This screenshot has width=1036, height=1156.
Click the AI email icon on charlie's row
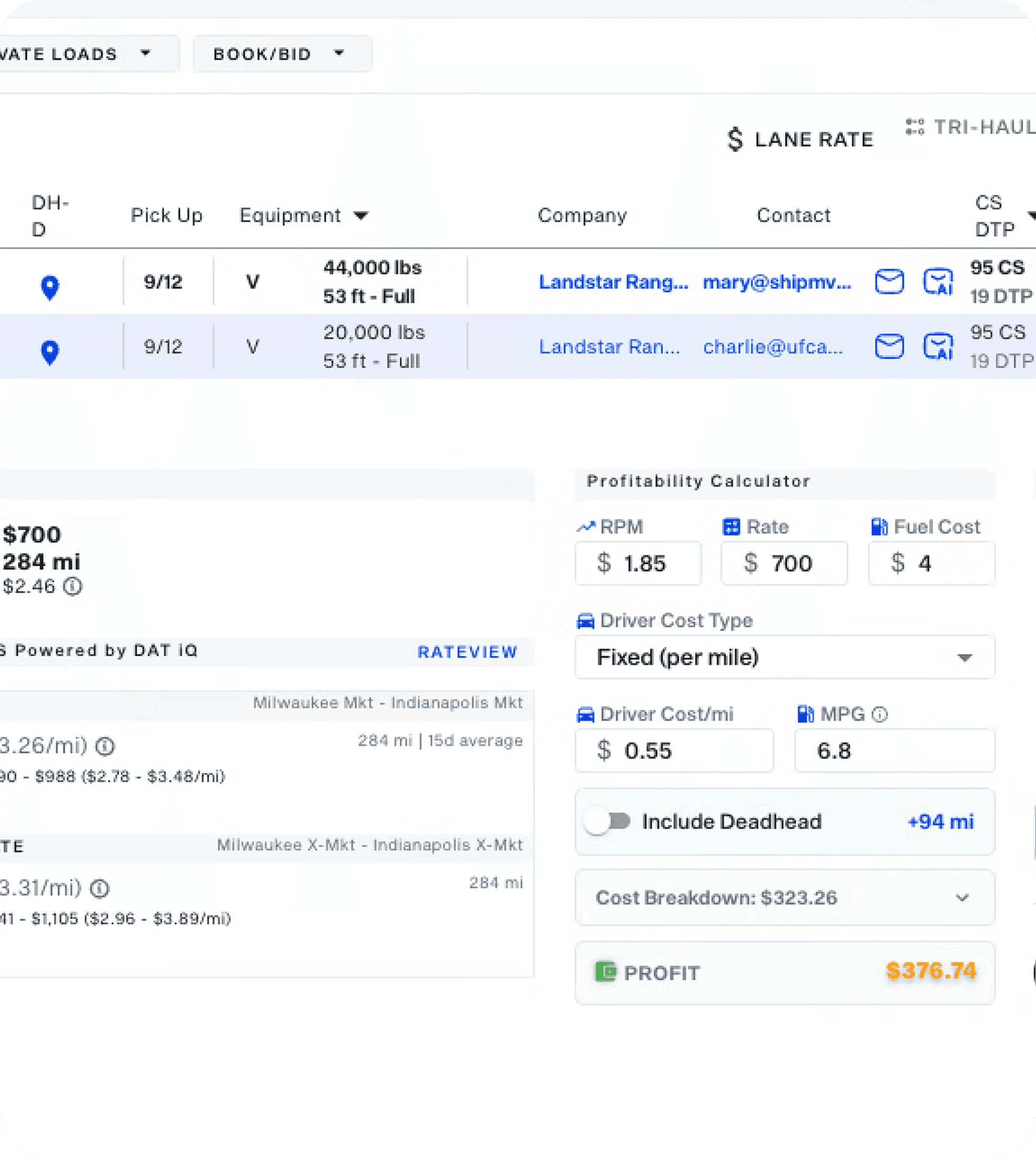[938, 346]
